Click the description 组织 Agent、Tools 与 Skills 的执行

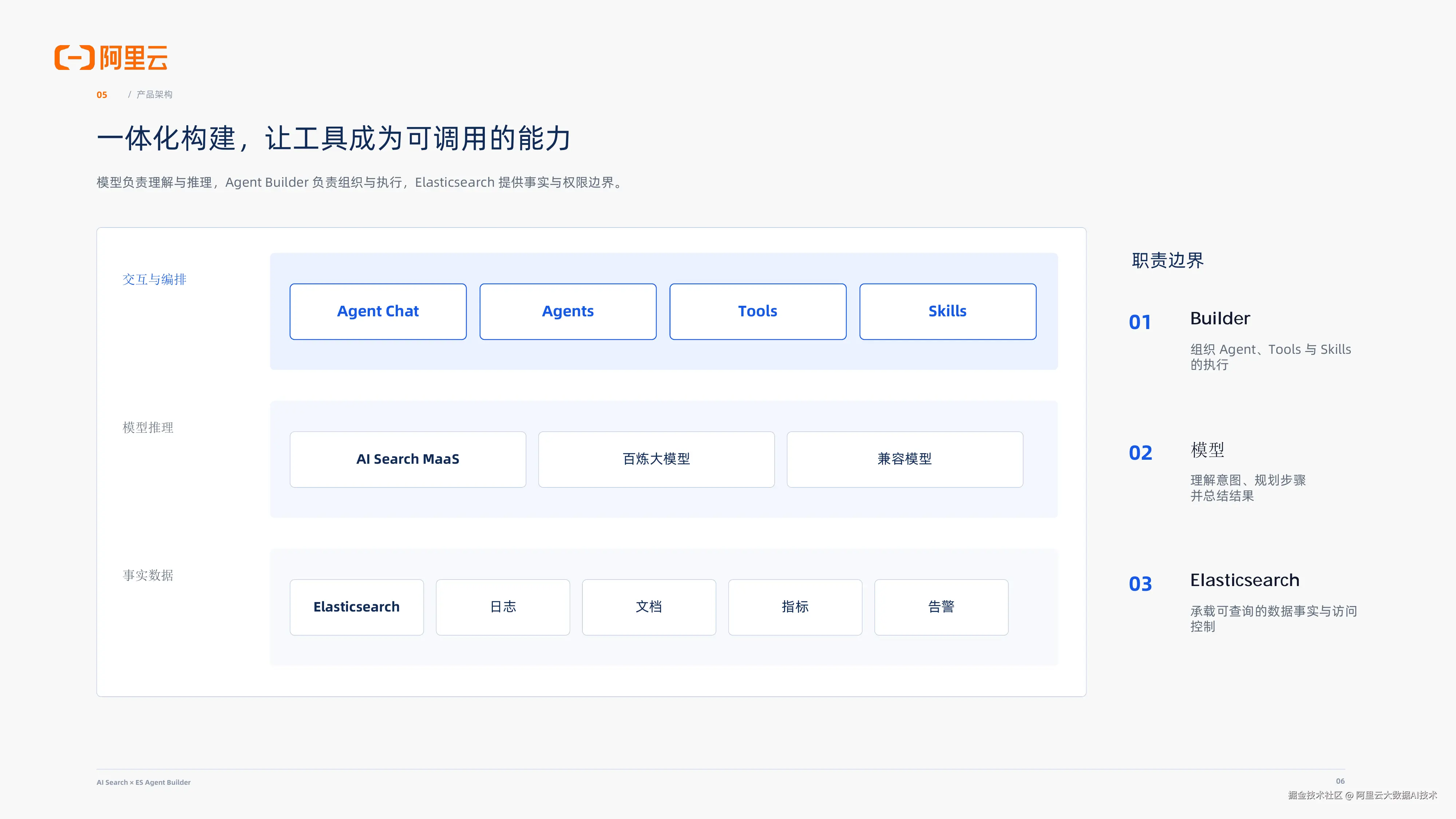pyautogui.click(x=1271, y=357)
